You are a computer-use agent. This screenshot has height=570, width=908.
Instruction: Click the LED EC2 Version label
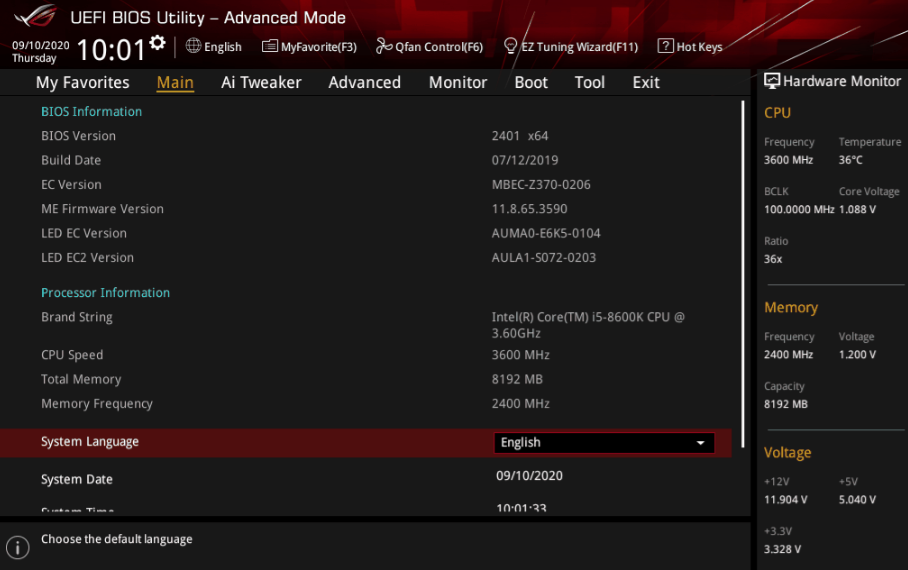click(87, 257)
